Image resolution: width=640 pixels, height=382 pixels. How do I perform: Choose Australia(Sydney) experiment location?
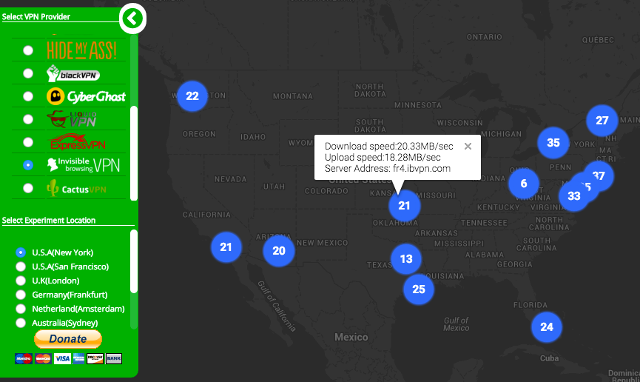coord(21,323)
